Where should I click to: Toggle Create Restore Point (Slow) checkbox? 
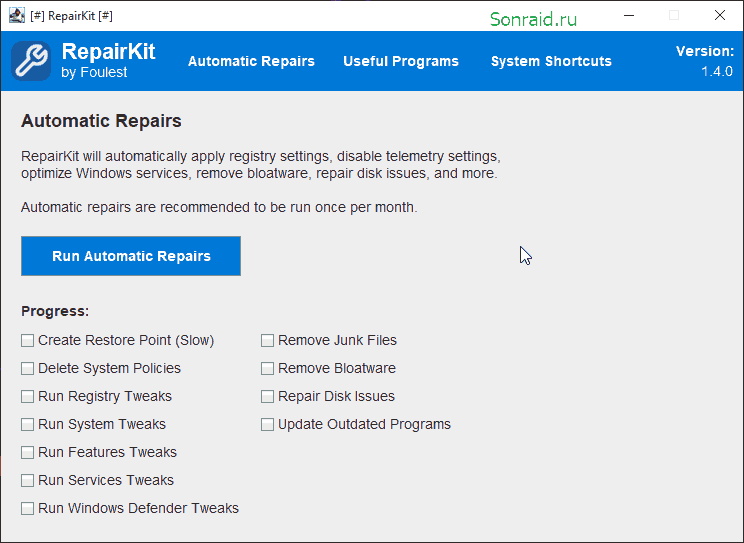pyautogui.click(x=28, y=340)
